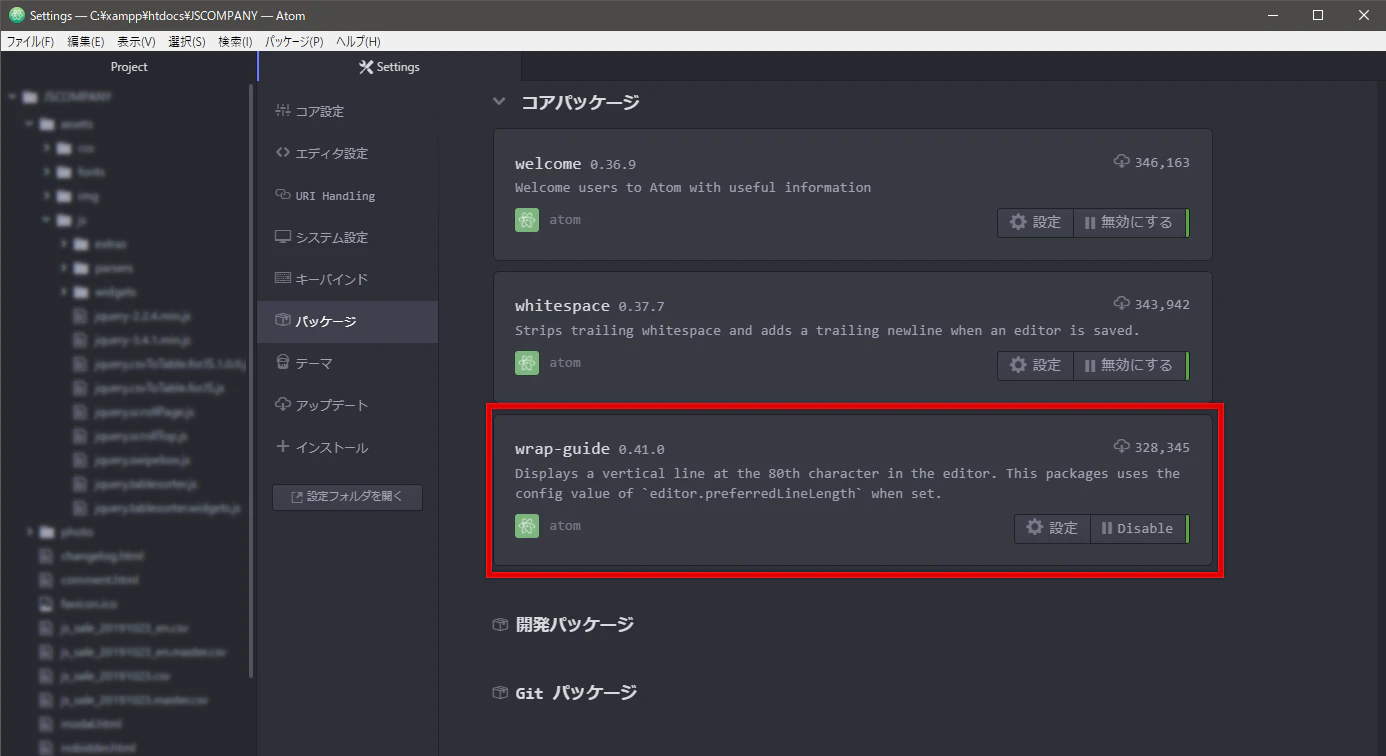Collapse the assets folder arrow

click(x=29, y=124)
